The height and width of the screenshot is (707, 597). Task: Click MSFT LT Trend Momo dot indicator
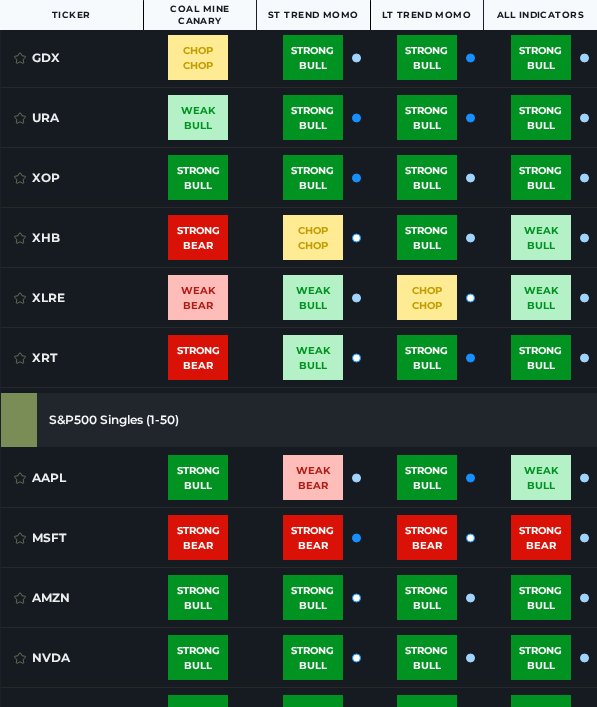[470, 538]
